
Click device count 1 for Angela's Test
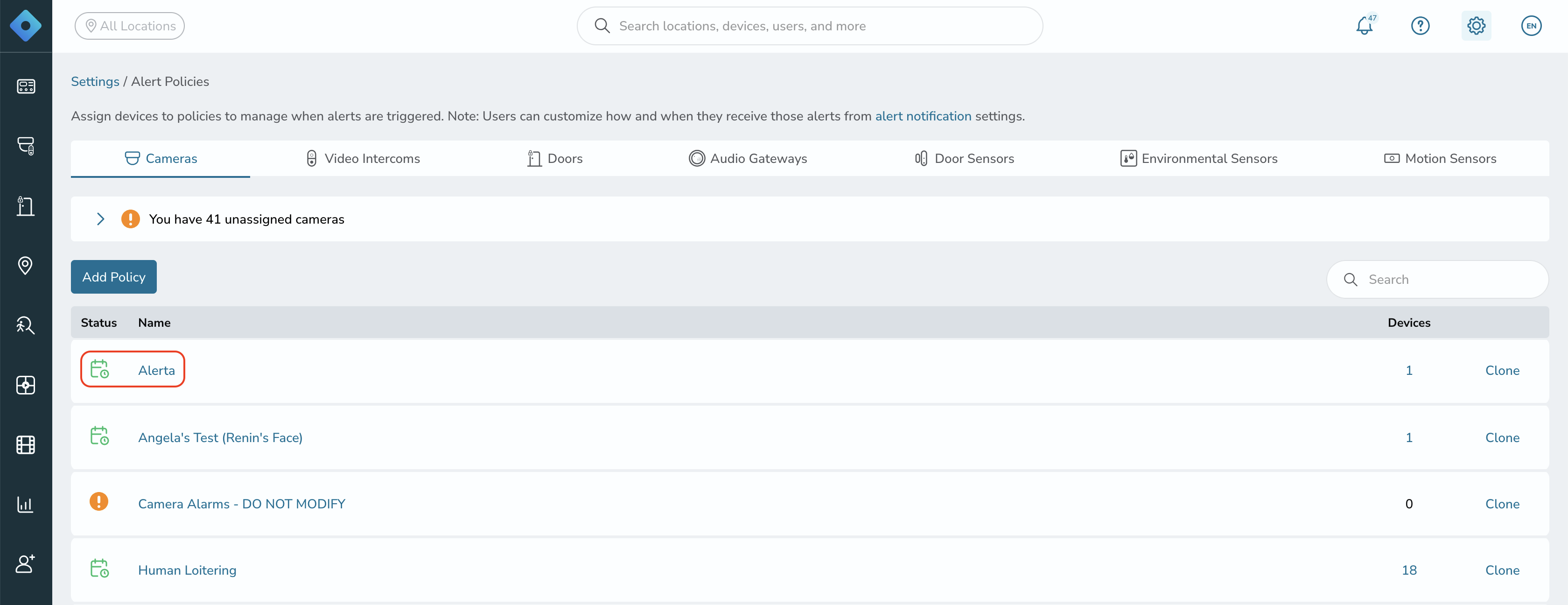click(1408, 437)
